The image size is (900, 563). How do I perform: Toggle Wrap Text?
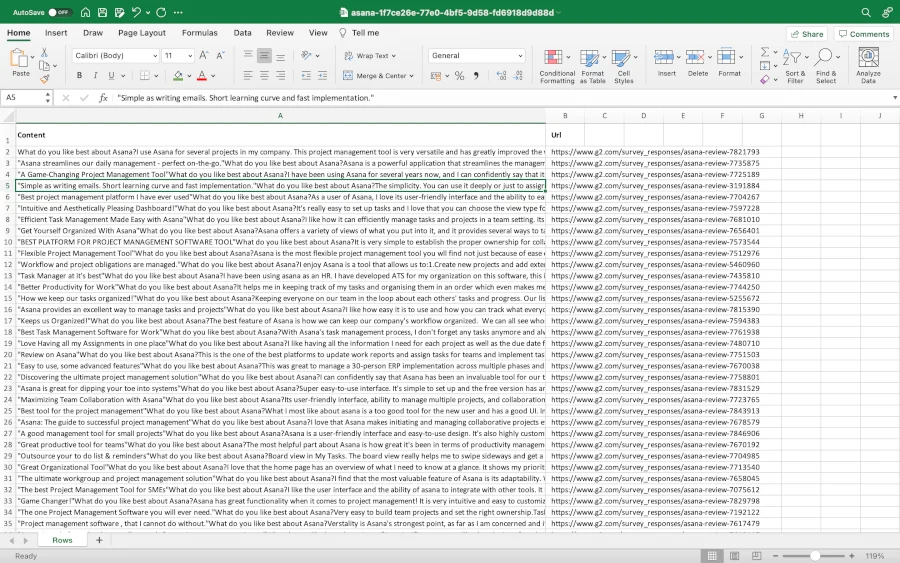370,56
